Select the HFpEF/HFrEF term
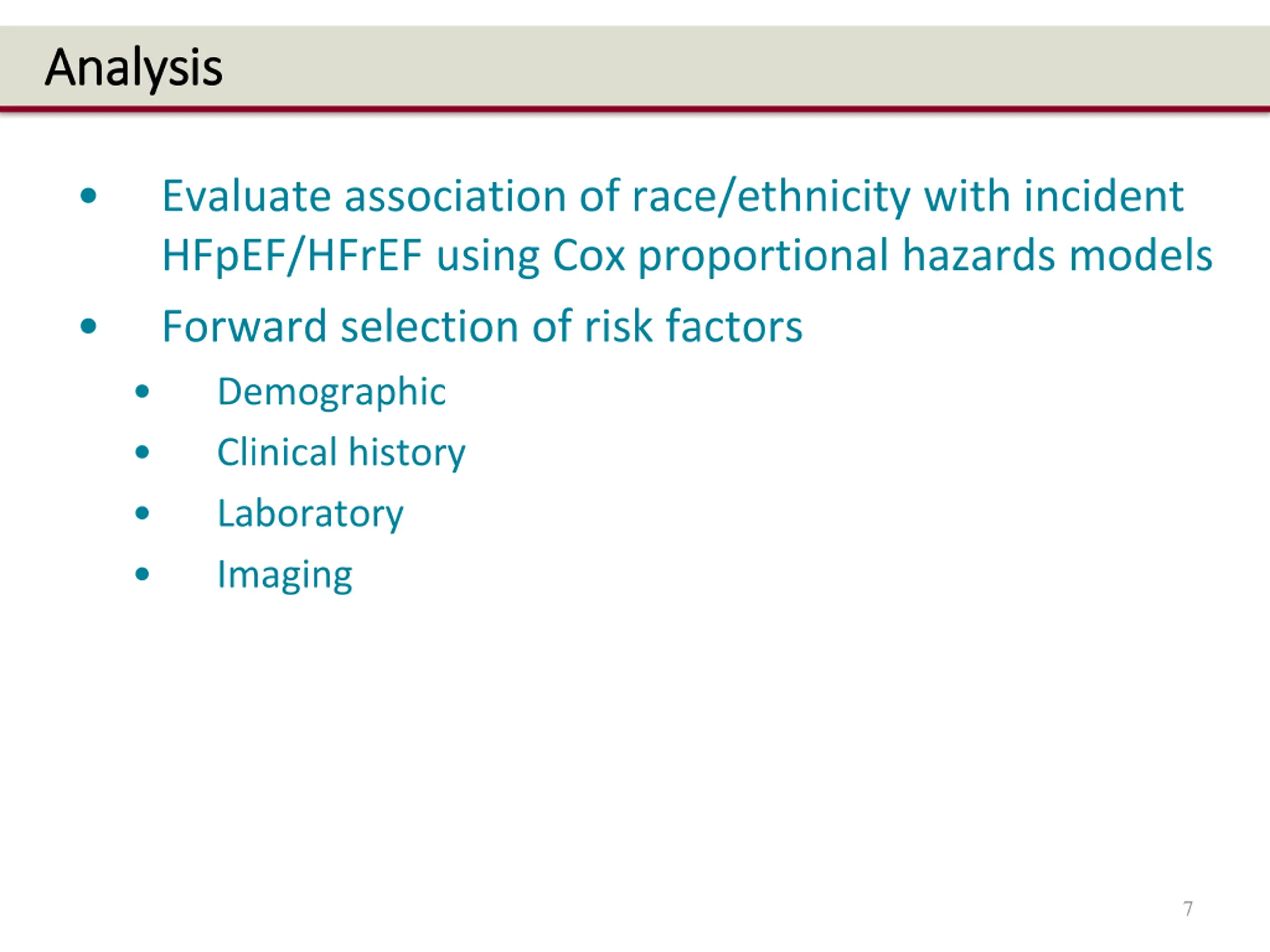The height and width of the screenshot is (952, 1270). click(292, 255)
